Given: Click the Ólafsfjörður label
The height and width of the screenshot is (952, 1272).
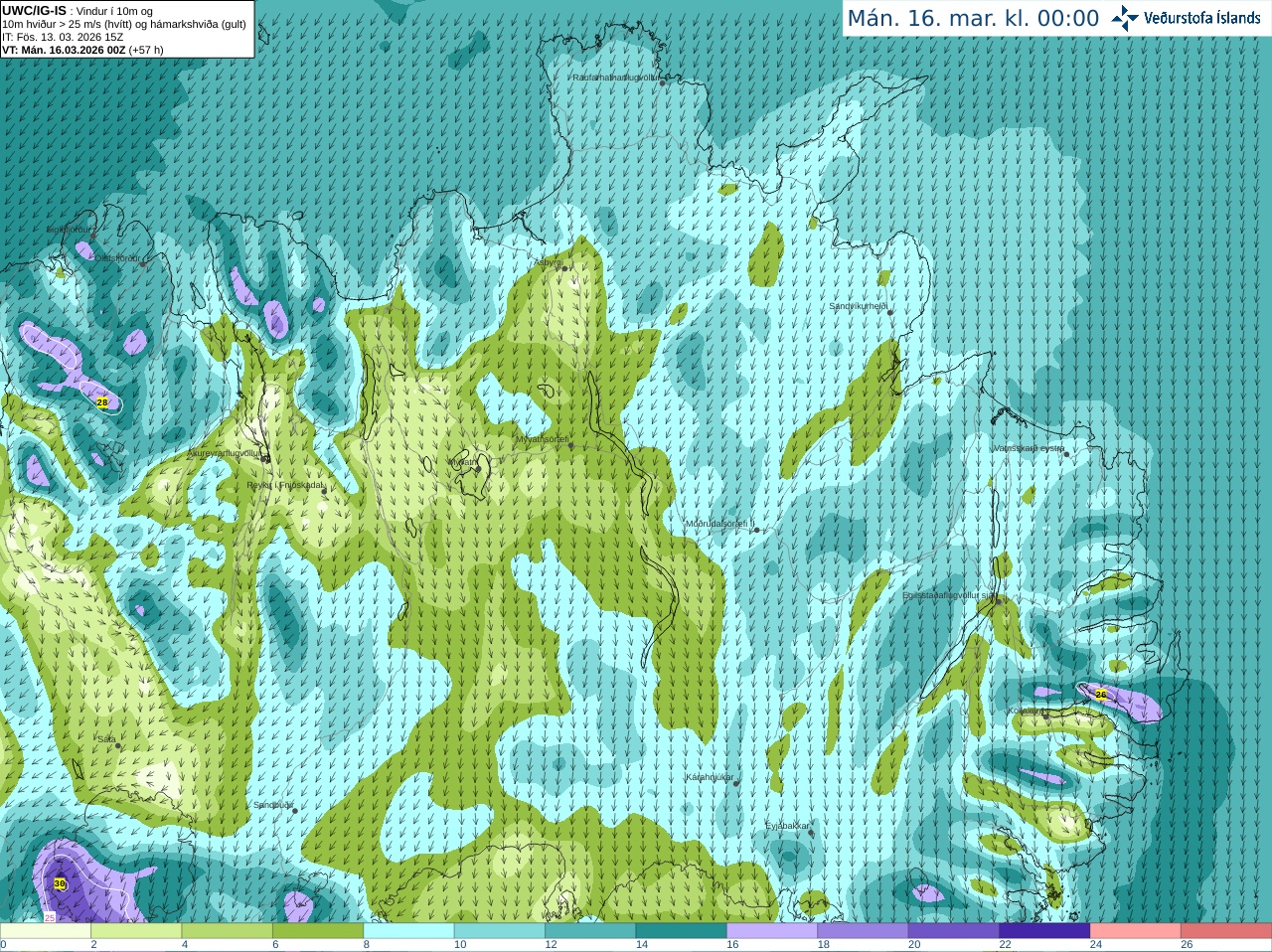Looking at the screenshot, I should [116, 258].
